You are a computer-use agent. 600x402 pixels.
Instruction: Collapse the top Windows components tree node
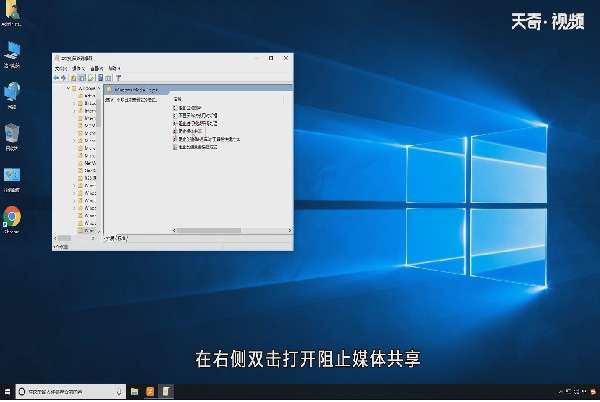(x=68, y=88)
